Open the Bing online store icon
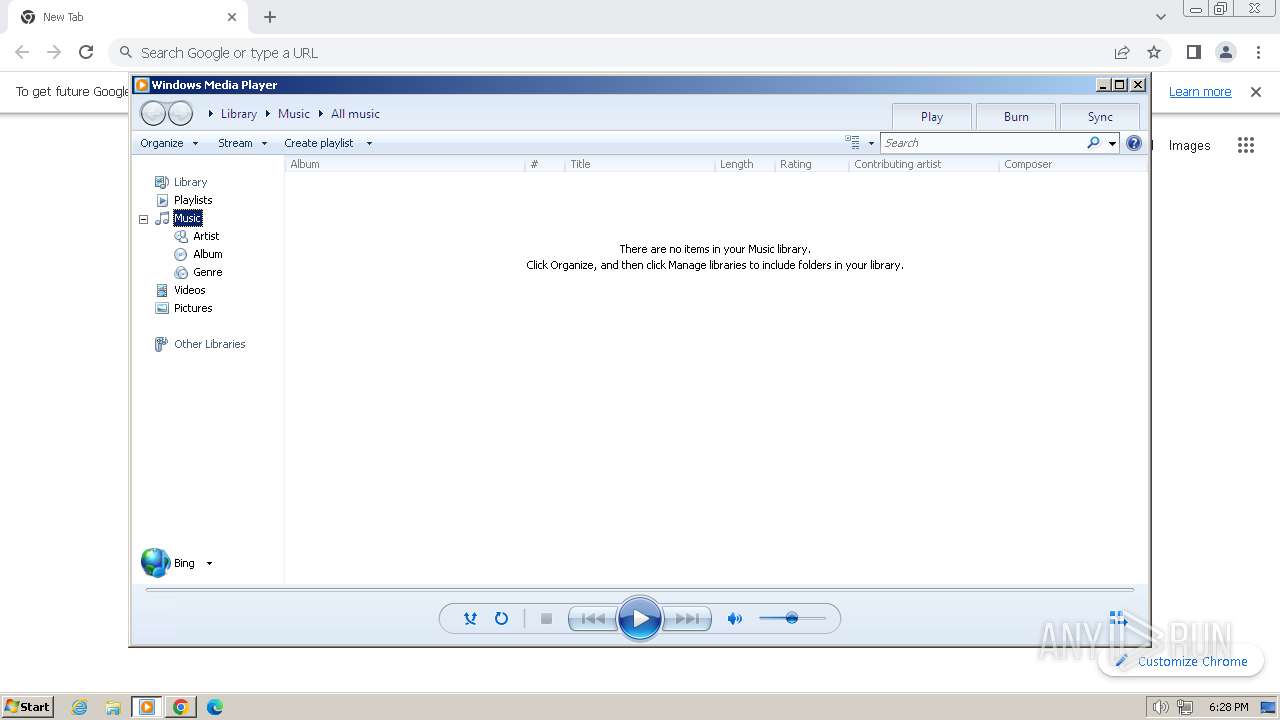1280x720 pixels. pos(155,563)
